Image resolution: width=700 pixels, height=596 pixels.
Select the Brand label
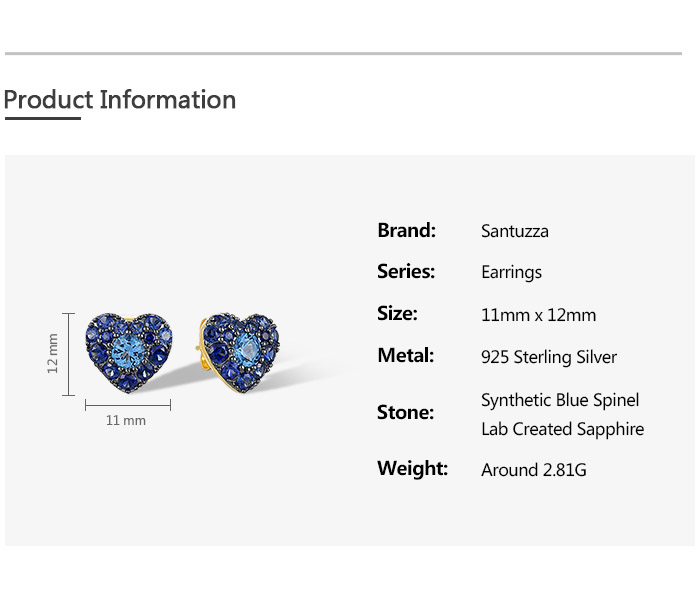click(406, 230)
